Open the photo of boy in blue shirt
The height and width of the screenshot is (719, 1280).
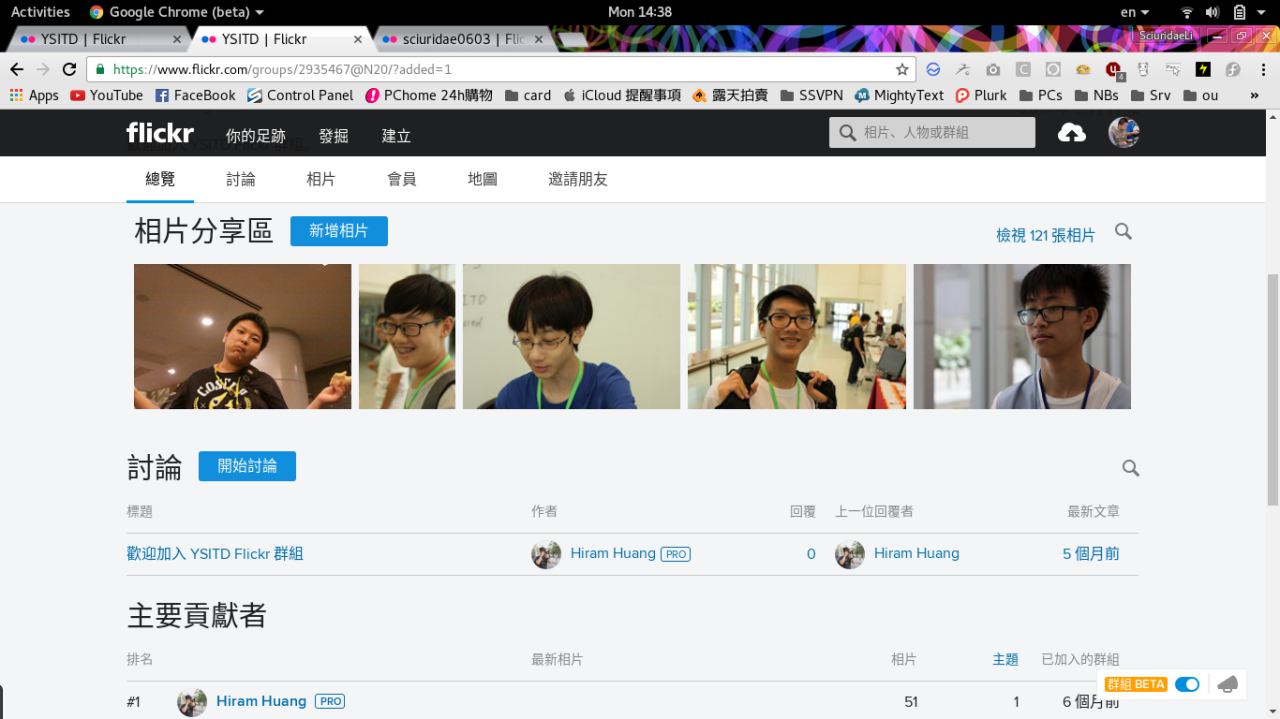coord(571,336)
